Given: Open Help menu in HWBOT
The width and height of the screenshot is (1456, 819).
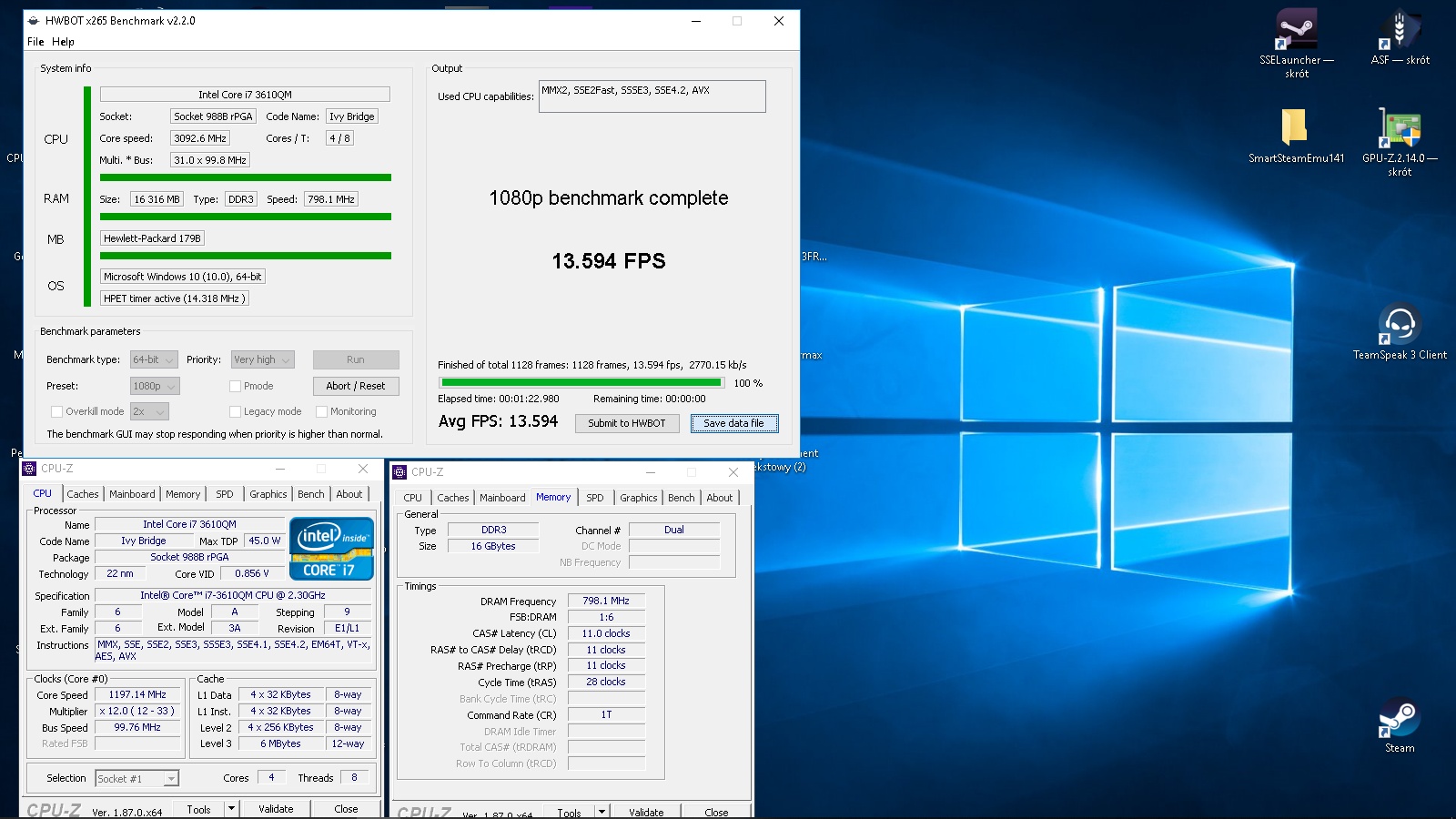Looking at the screenshot, I should pyautogui.click(x=63, y=42).
